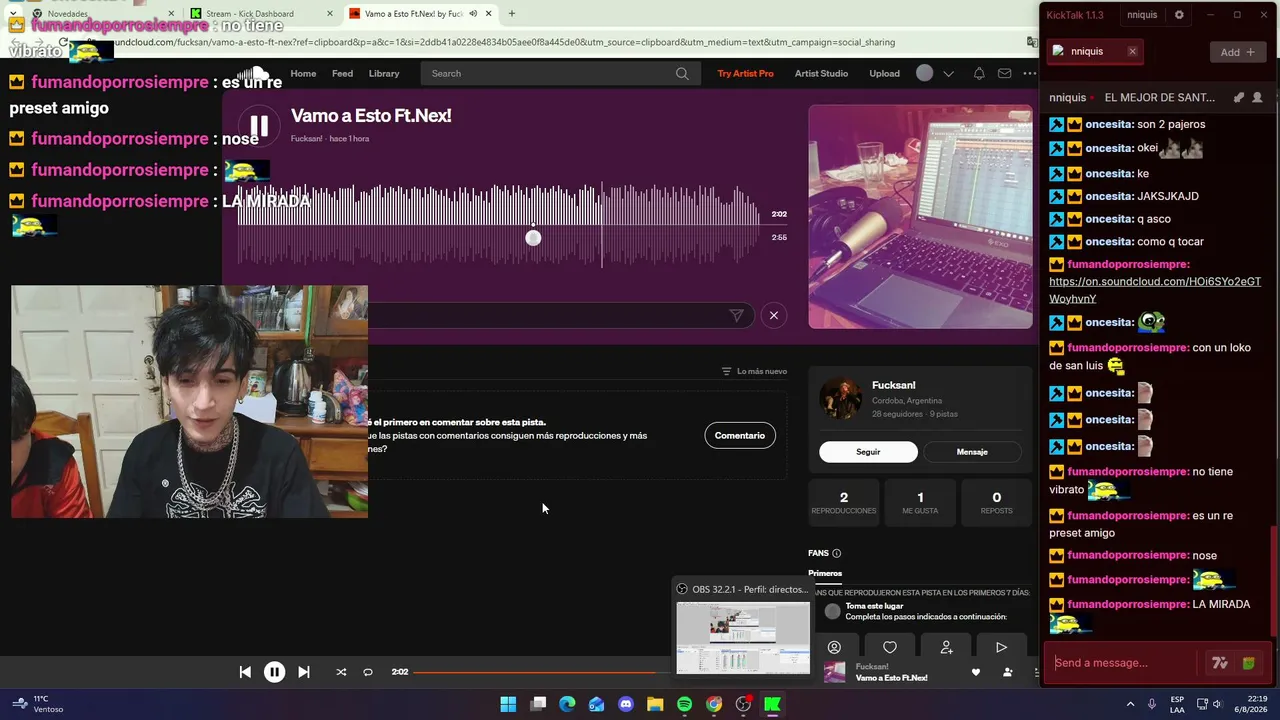Click the profile step icon under fans
Image resolution: width=1280 pixels, height=720 pixels.
(x=834, y=648)
